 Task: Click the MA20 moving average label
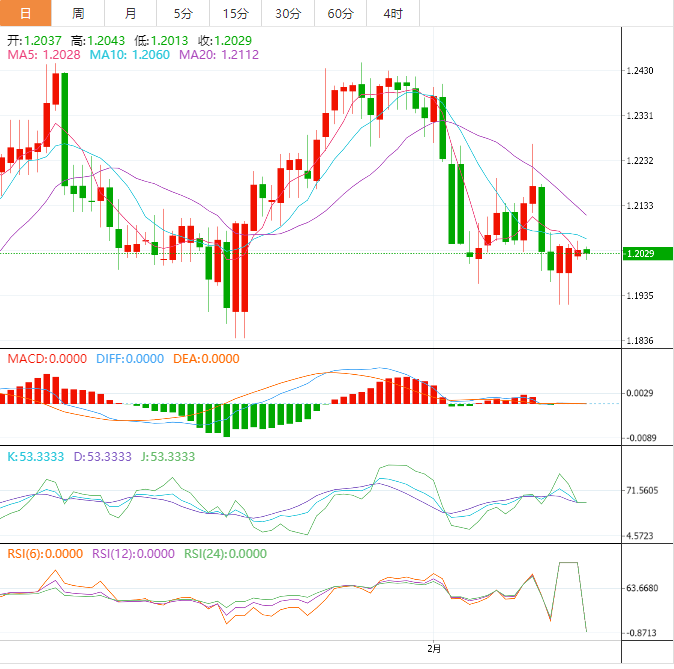click(x=218, y=55)
